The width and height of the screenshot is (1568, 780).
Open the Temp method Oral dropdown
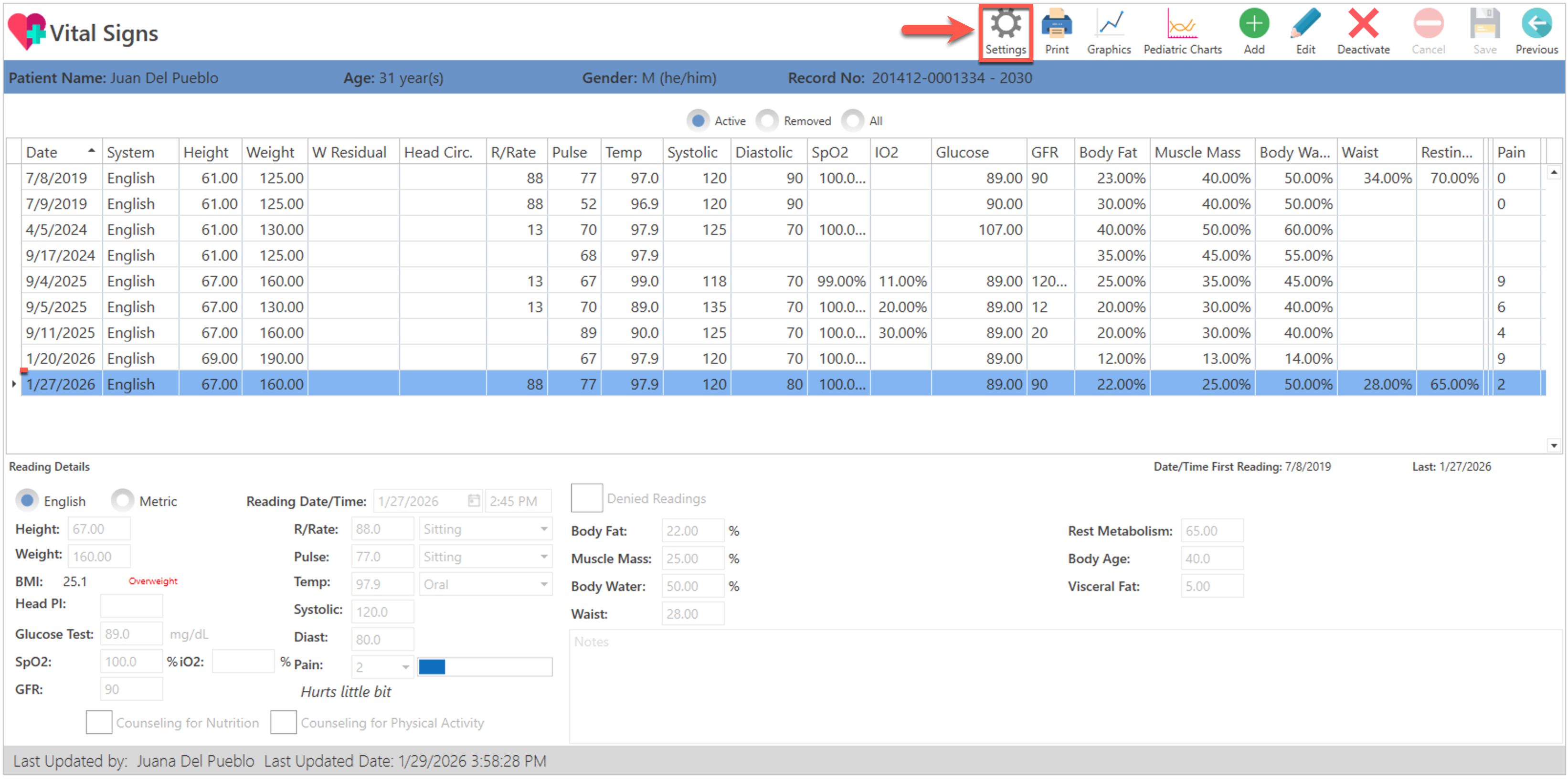(x=543, y=584)
